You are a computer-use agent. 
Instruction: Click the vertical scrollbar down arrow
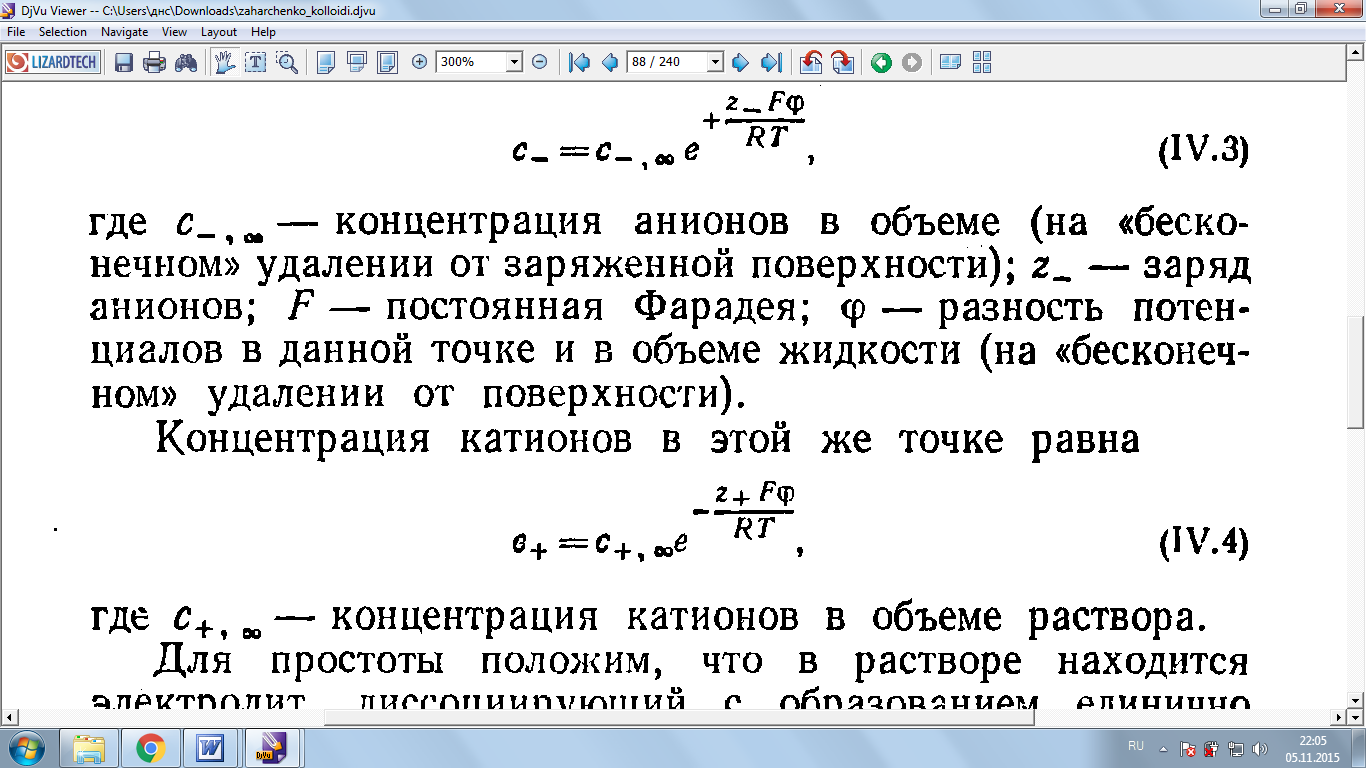coord(1356,700)
